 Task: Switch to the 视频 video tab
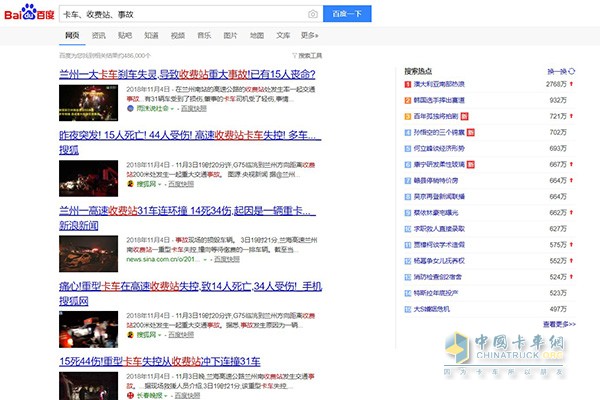[x=178, y=35]
